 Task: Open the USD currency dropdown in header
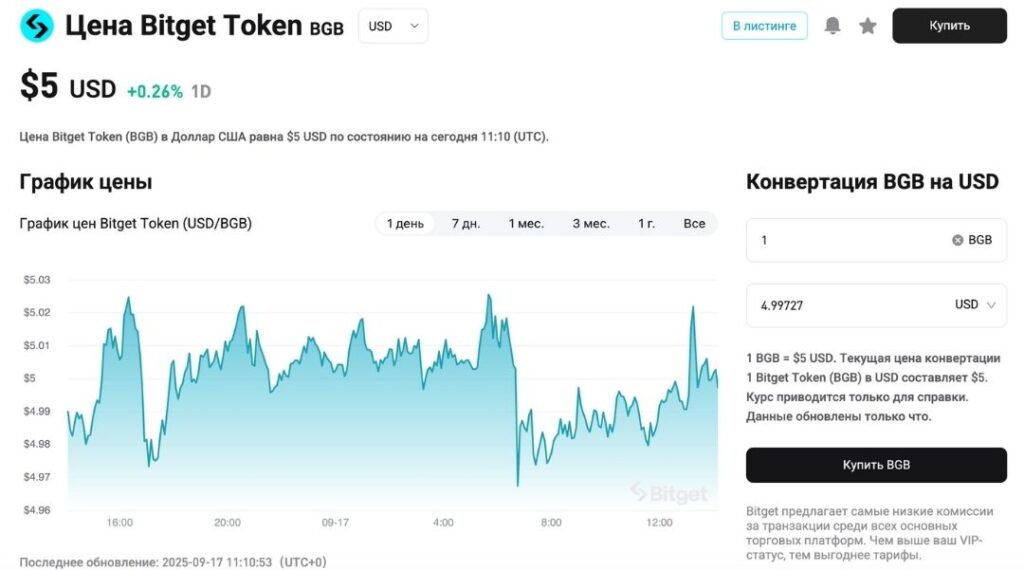pos(393,26)
